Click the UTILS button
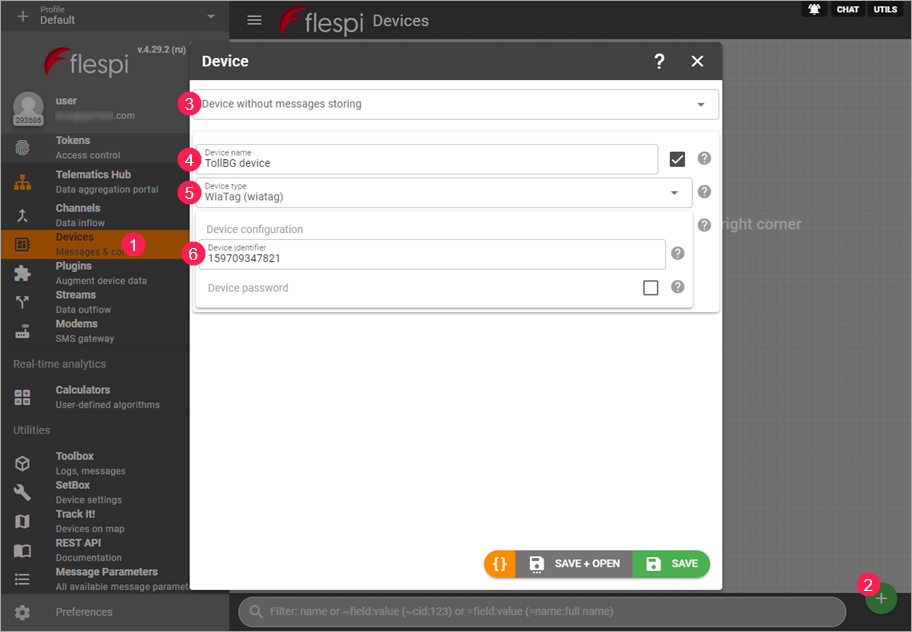The image size is (912, 632). tap(885, 9)
